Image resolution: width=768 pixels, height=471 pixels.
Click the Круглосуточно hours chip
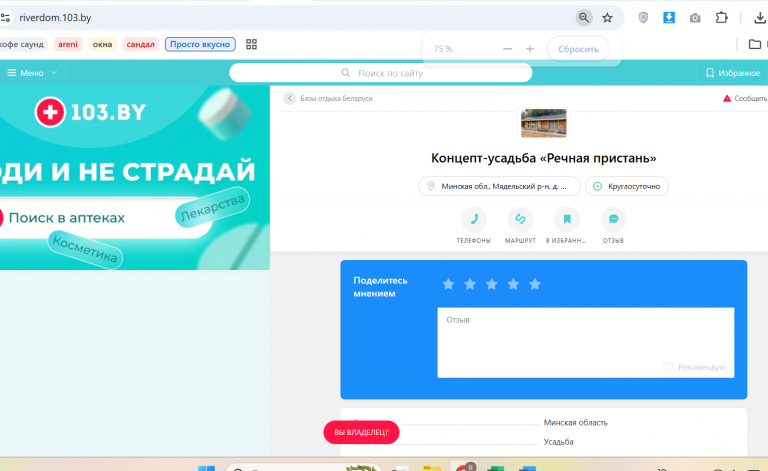point(627,186)
